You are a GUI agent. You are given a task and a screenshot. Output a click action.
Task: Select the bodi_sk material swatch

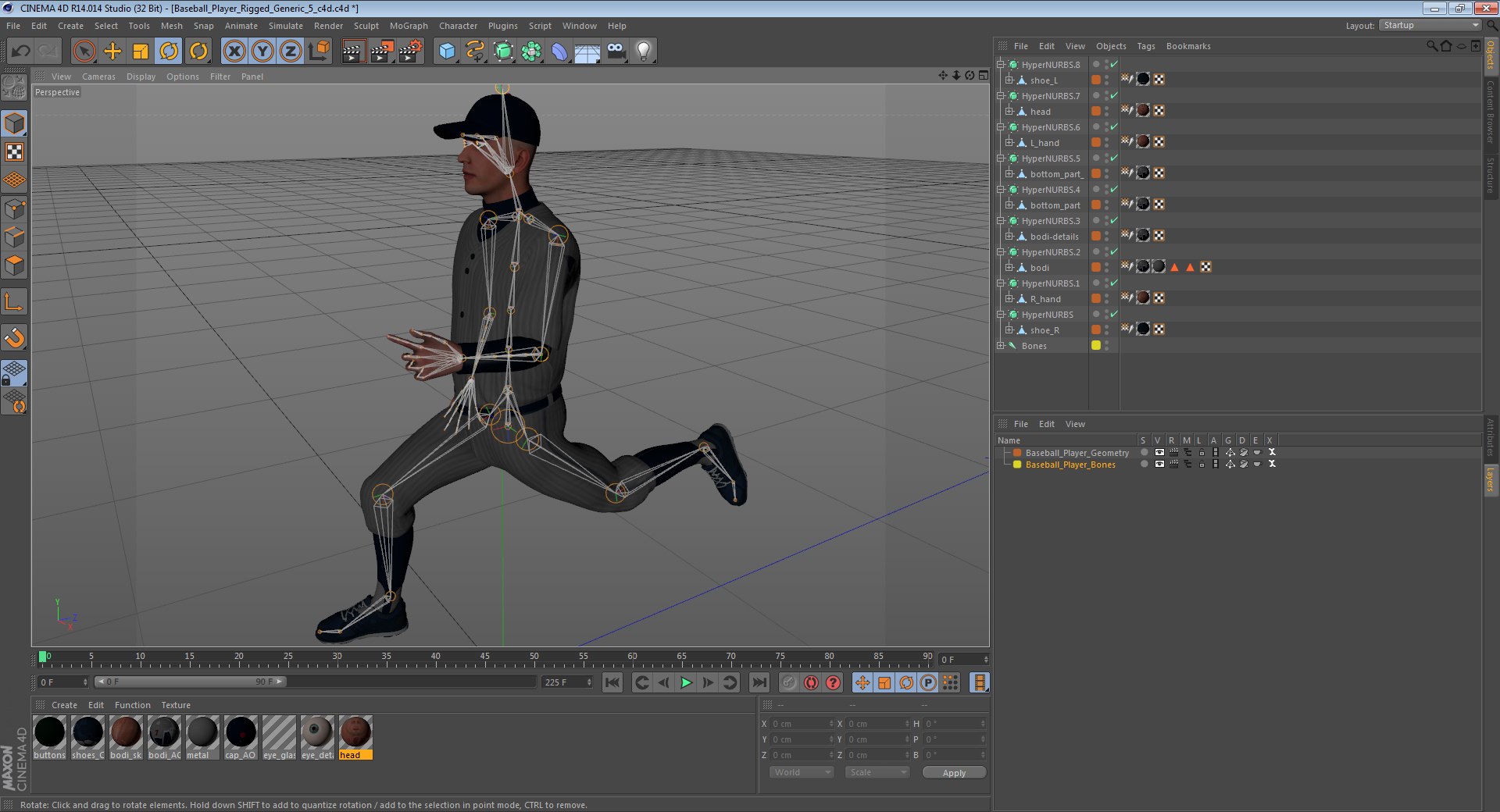click(x=126, y=737)
